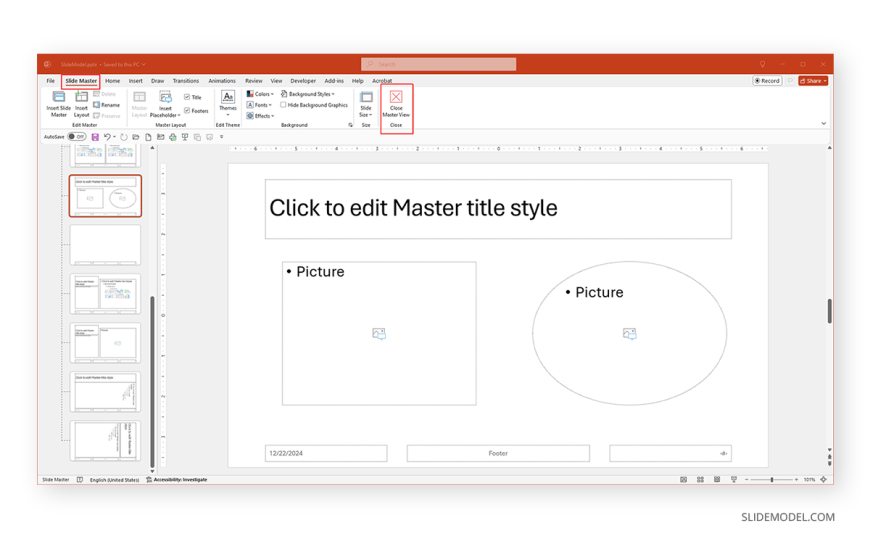Turn on the AutoSave toggle
The image size is (870, 539).
tap(77, 137)
